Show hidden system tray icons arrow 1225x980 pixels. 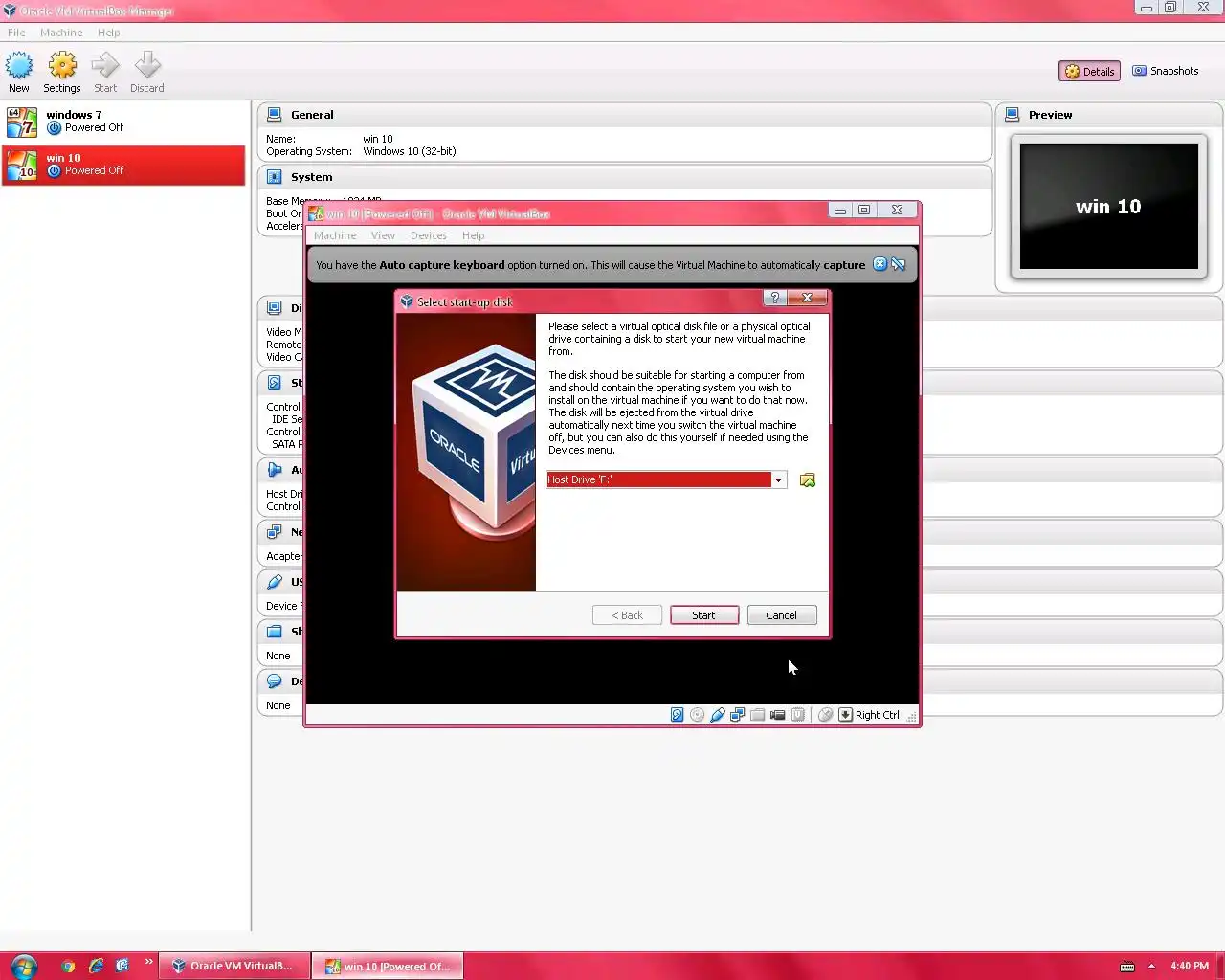(1151, 966)
